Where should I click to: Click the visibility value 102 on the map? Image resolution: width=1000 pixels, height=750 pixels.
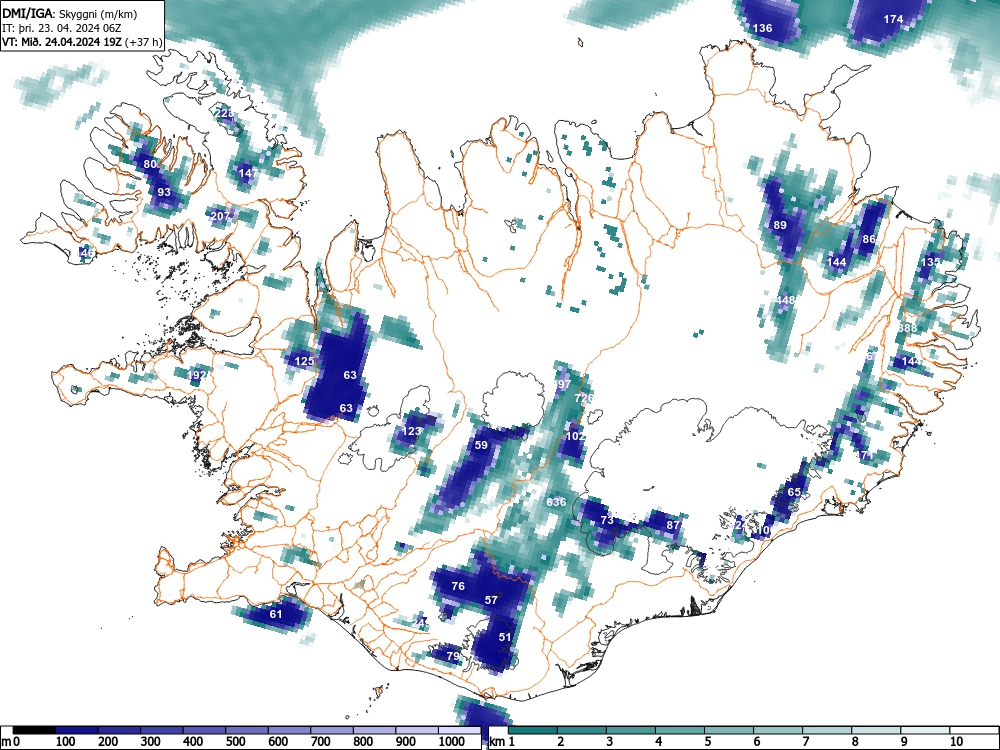pos(575,436)
